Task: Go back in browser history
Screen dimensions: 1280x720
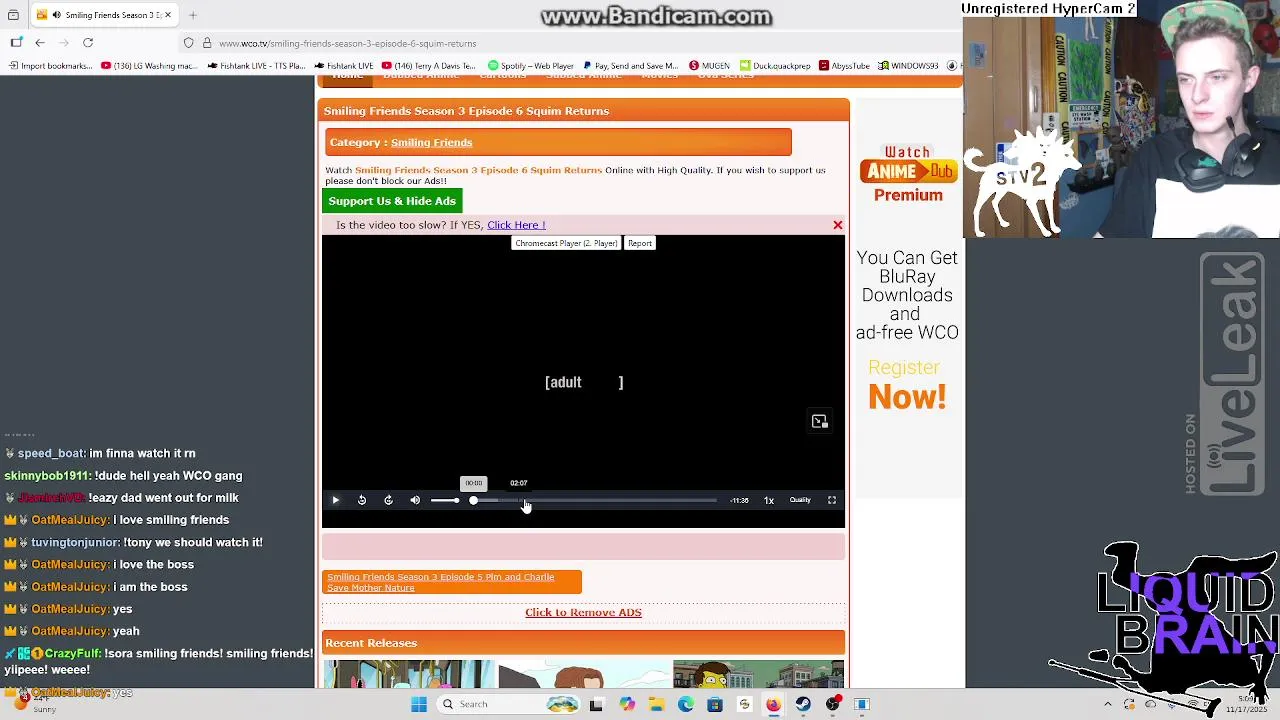Action: click(x=40, y=43)
